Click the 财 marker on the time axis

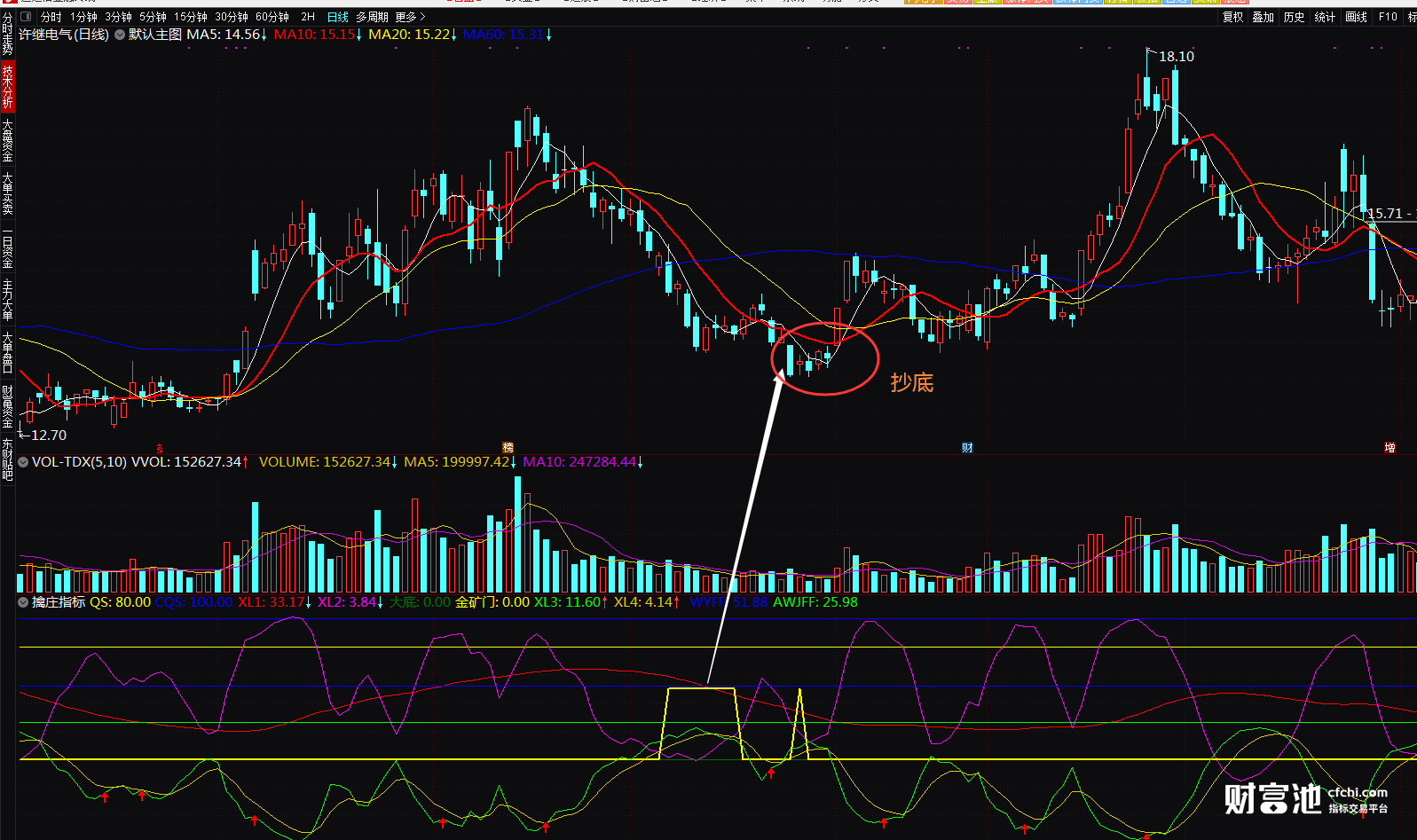pos(967,448)
